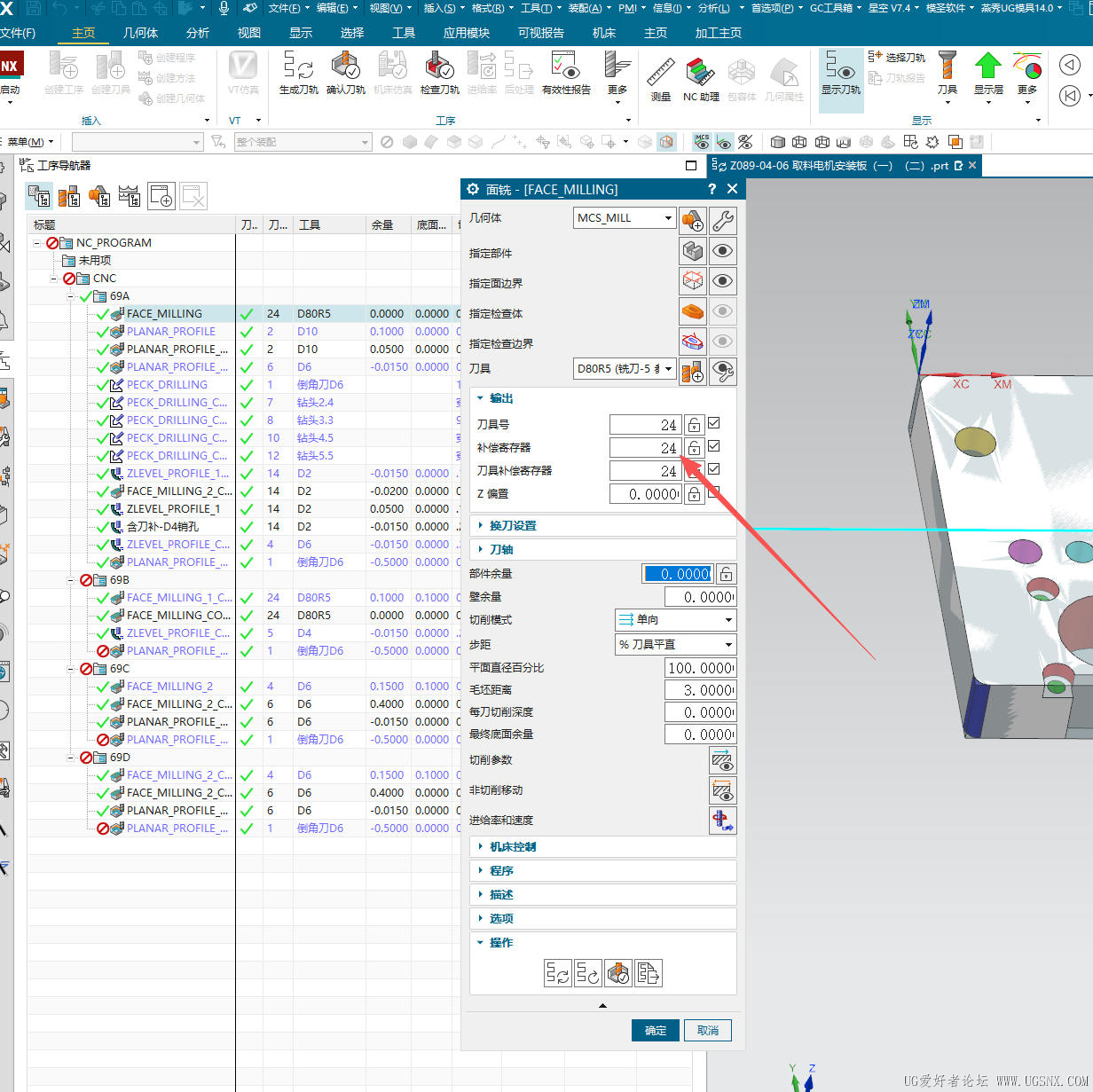Viewport: 1093px width, 1092px height.
Task: Toggle the 刀具号 checkbox
Action: click(714, 423)
